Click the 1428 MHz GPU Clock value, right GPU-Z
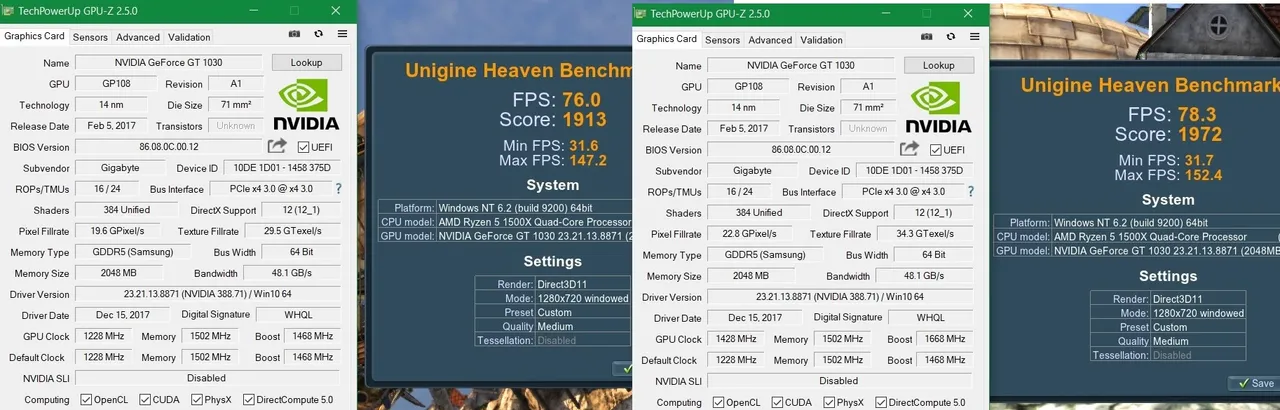This screenshot has height=410, width=1280. [x=735, y=339]
